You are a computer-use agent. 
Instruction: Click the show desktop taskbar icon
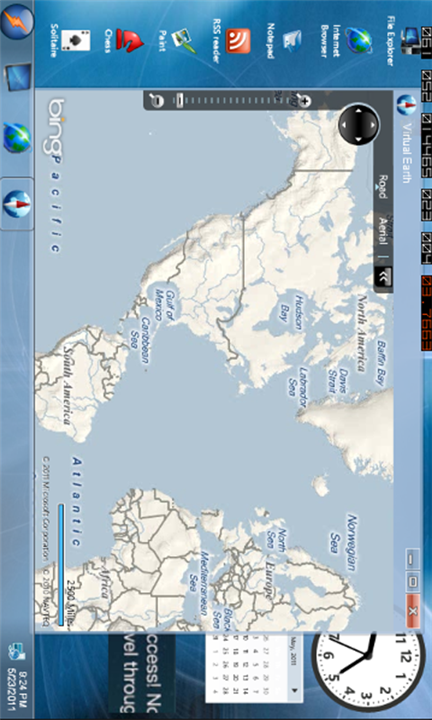click(x=18, y=77)
